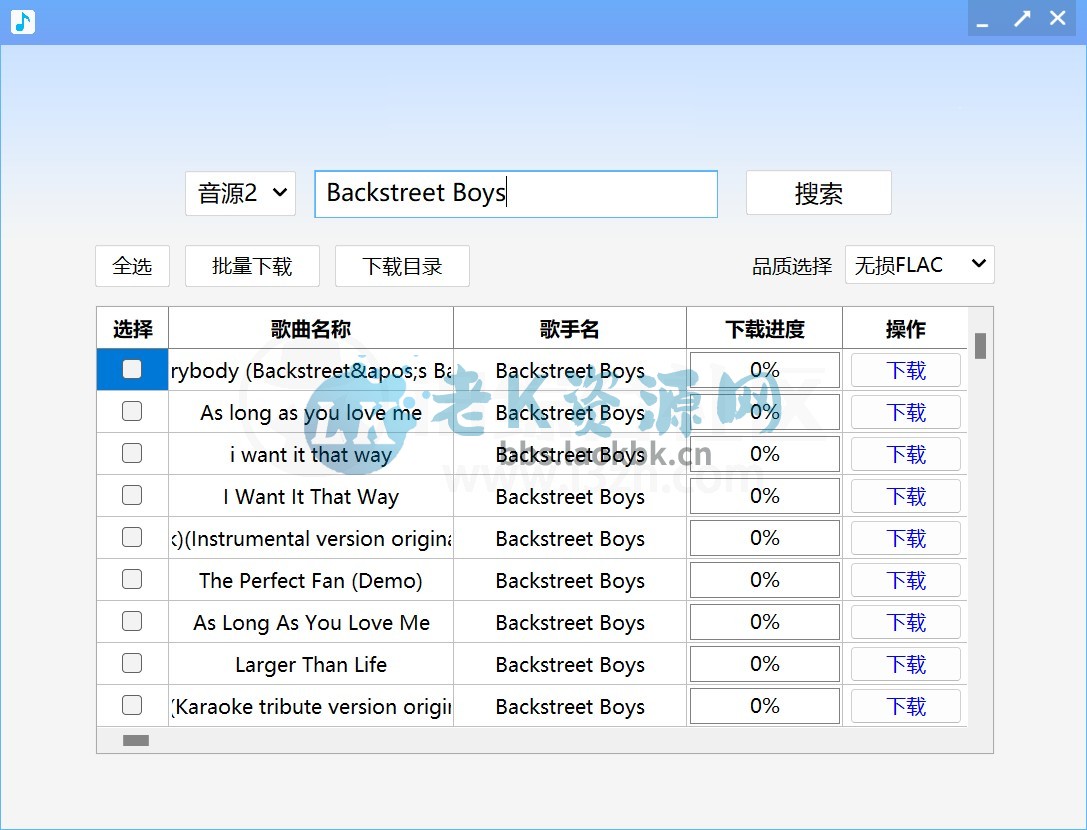Check the lowercase "As long as you love me" row
The height and width of the screenshot is (830, 1087).
coord(132,411)
